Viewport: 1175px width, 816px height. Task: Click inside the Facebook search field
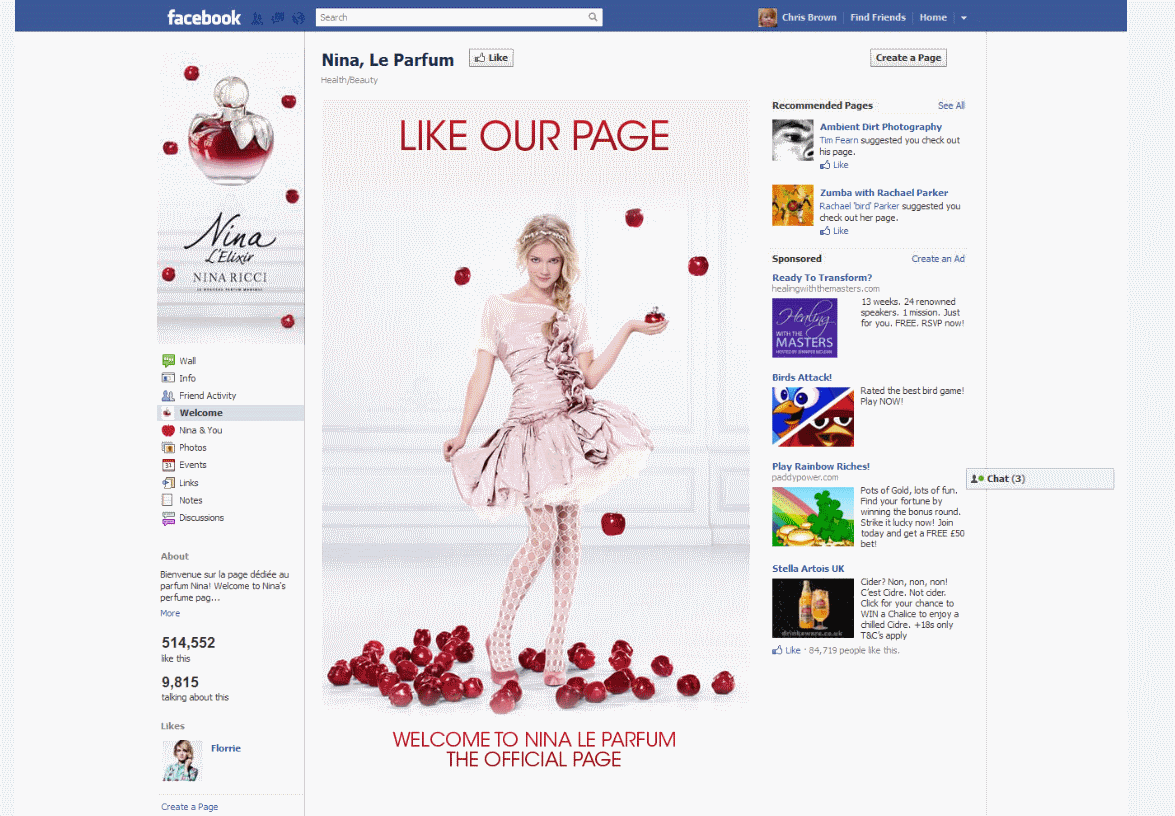point(450,17)
